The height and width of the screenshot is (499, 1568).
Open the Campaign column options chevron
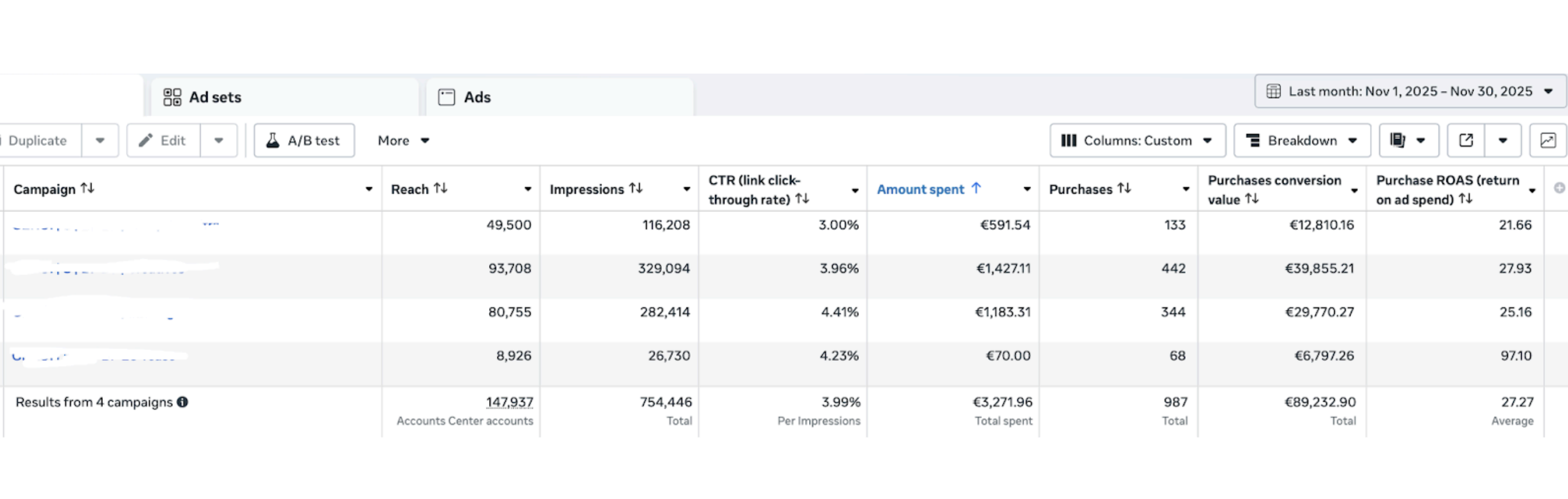[368, 189]
